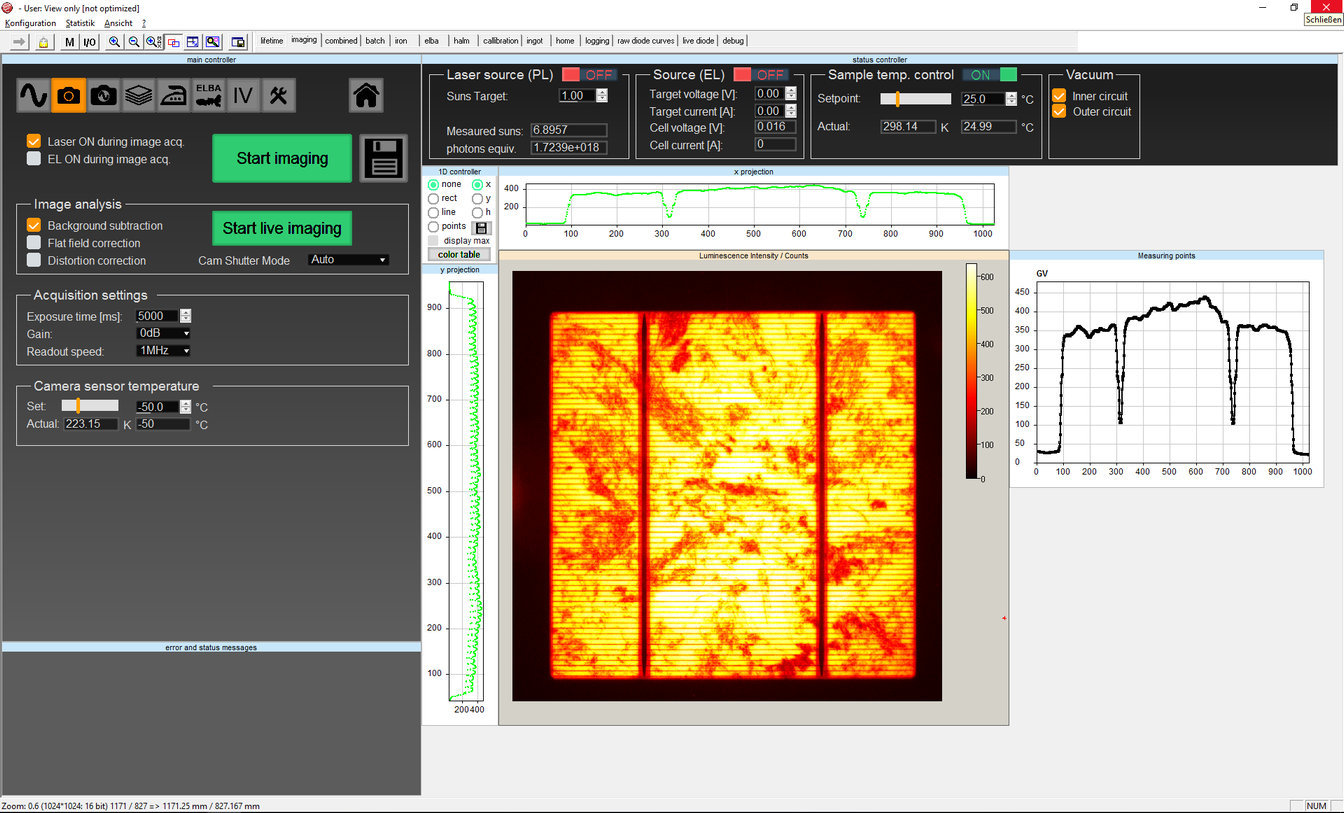Save image with large floppy disk icon
Image resolution: width=1344 pixels, height=813 pixels.
tap(384, 158)
